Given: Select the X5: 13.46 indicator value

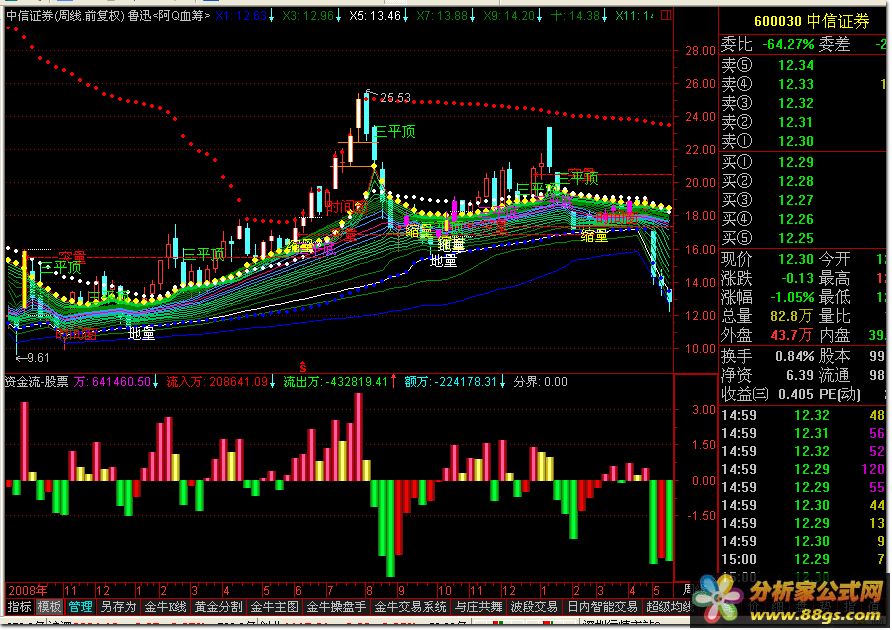Looking at the screenshot, I should pos(378,15).
